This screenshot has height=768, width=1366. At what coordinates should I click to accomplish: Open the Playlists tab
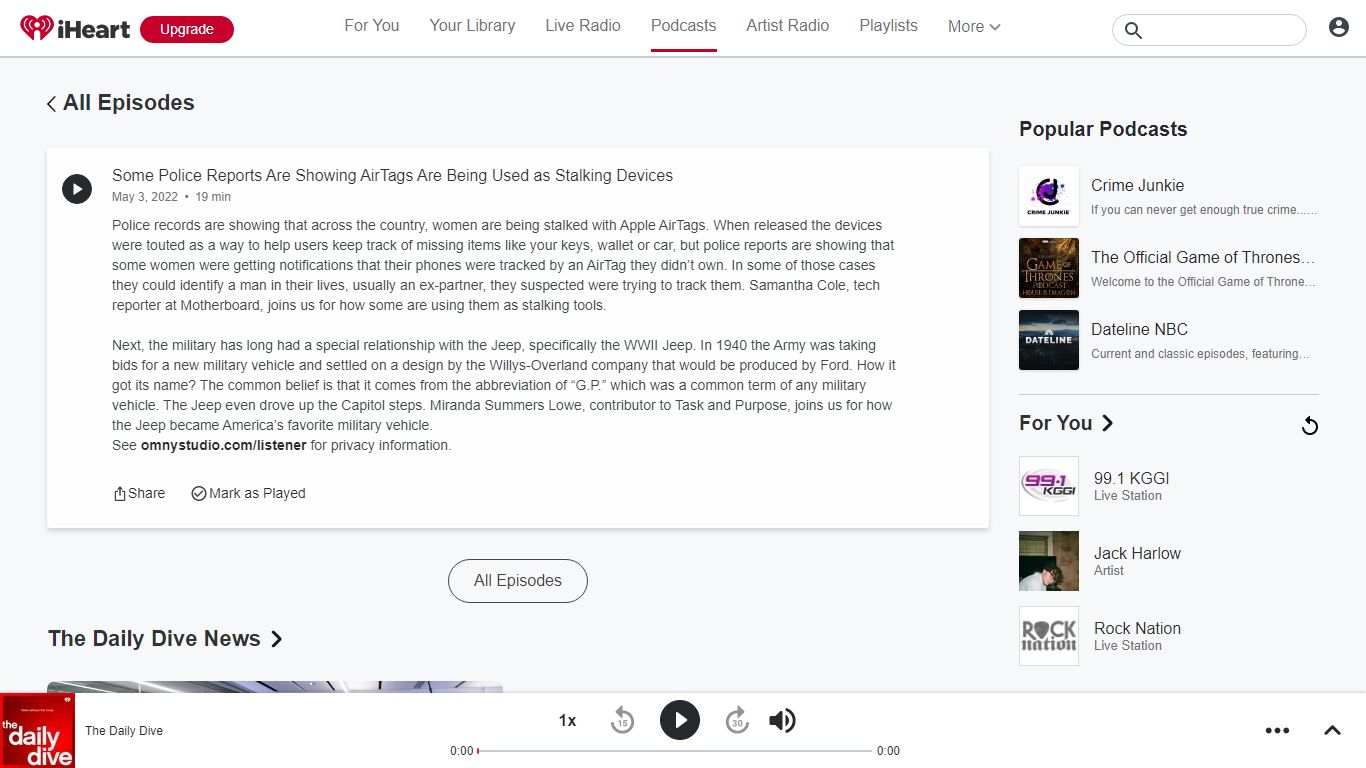point(888,26)
